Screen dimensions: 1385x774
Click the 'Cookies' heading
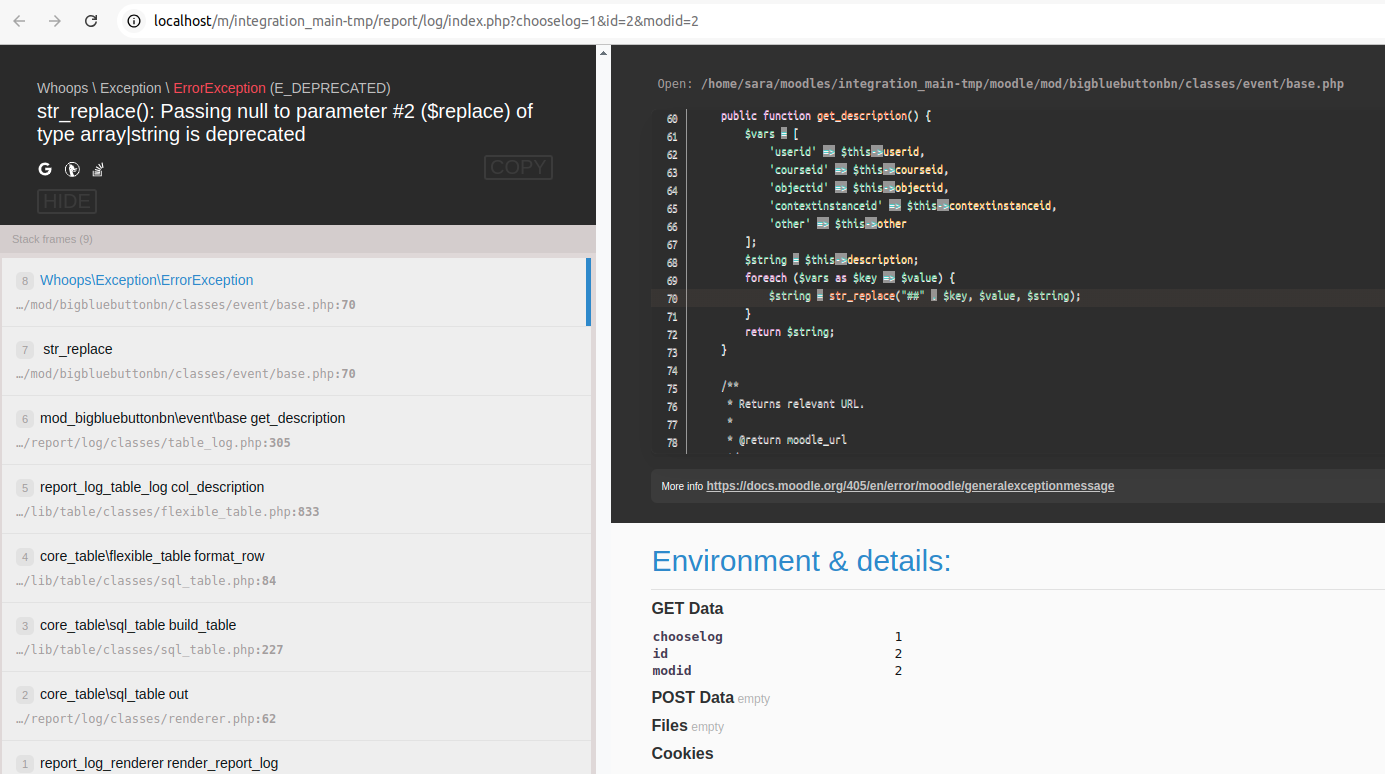coord(683,754)
